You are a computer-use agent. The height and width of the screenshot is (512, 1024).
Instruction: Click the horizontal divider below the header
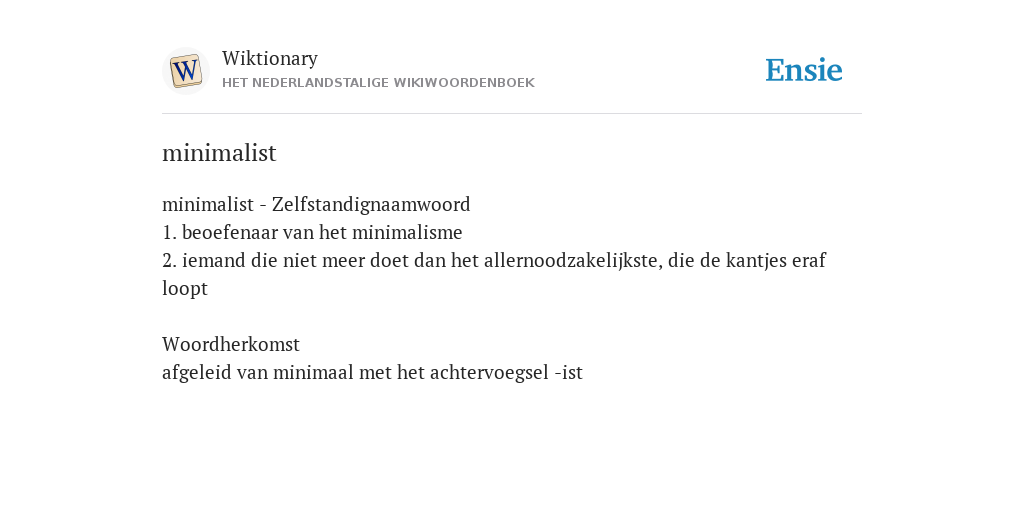tap(512, 114)
